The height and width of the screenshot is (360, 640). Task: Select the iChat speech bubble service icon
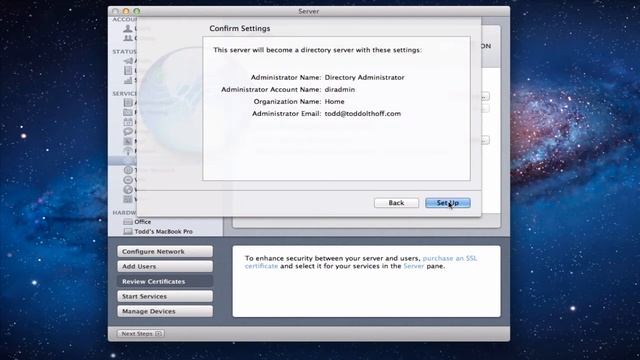coord(128,131)
